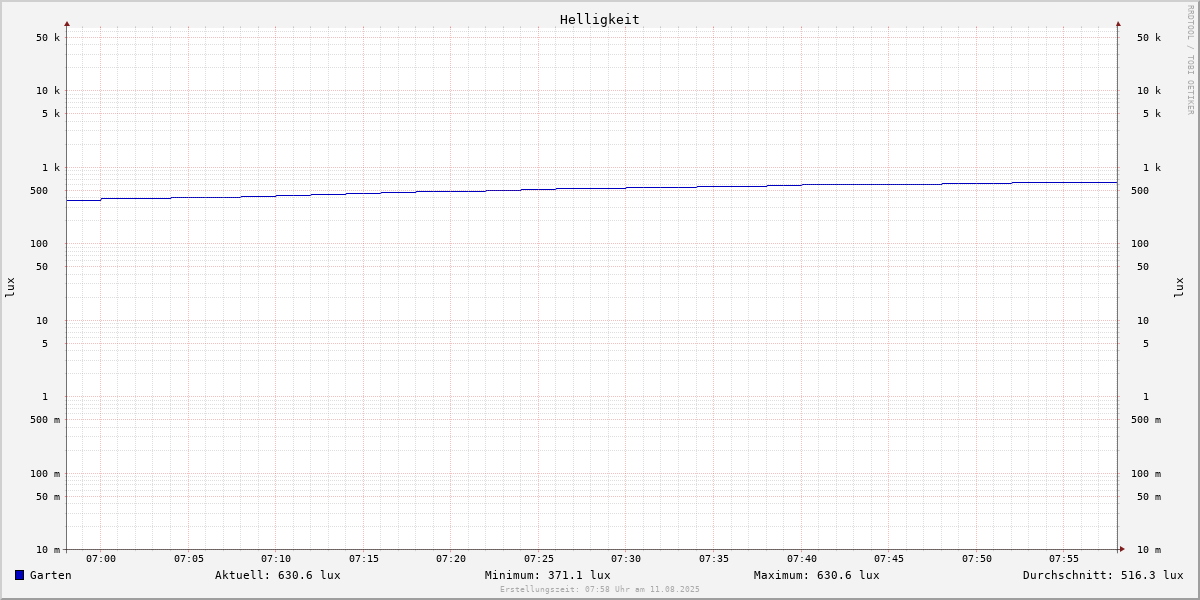Click the Maximum: 630.6 lux value
Screen dimensions: 1200x600
[x=817, y=575]
